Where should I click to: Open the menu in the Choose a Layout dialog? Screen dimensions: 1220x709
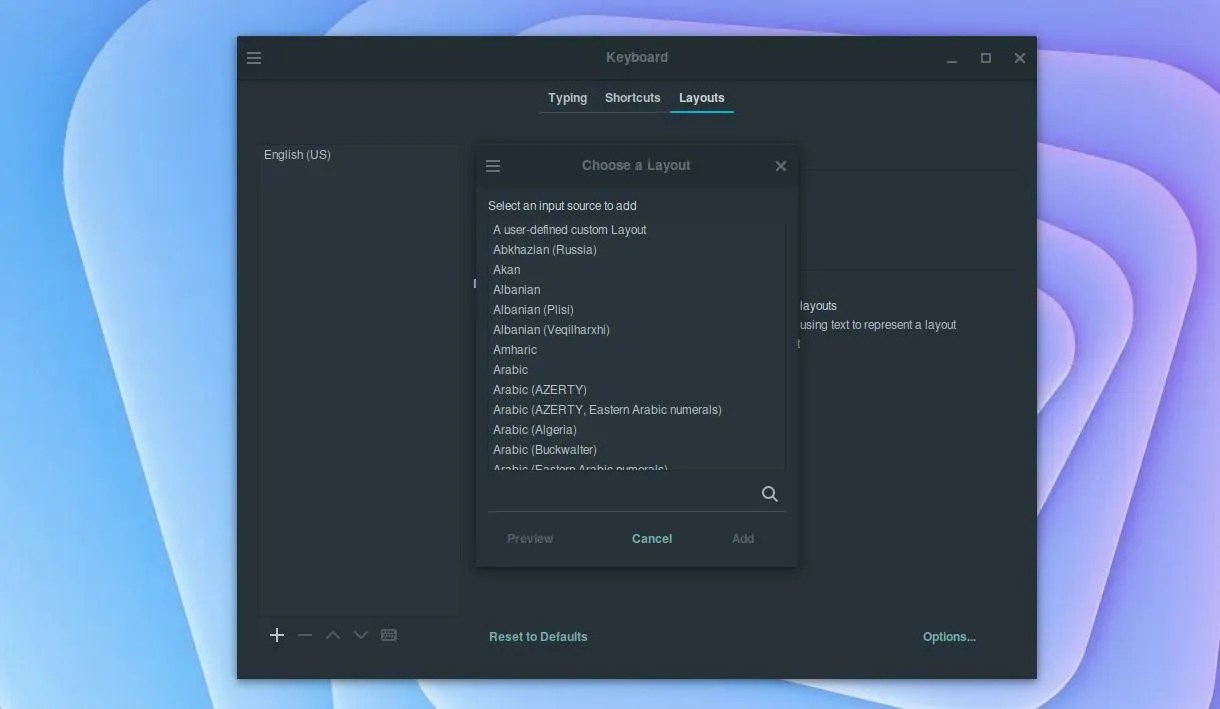pos(493,165)
